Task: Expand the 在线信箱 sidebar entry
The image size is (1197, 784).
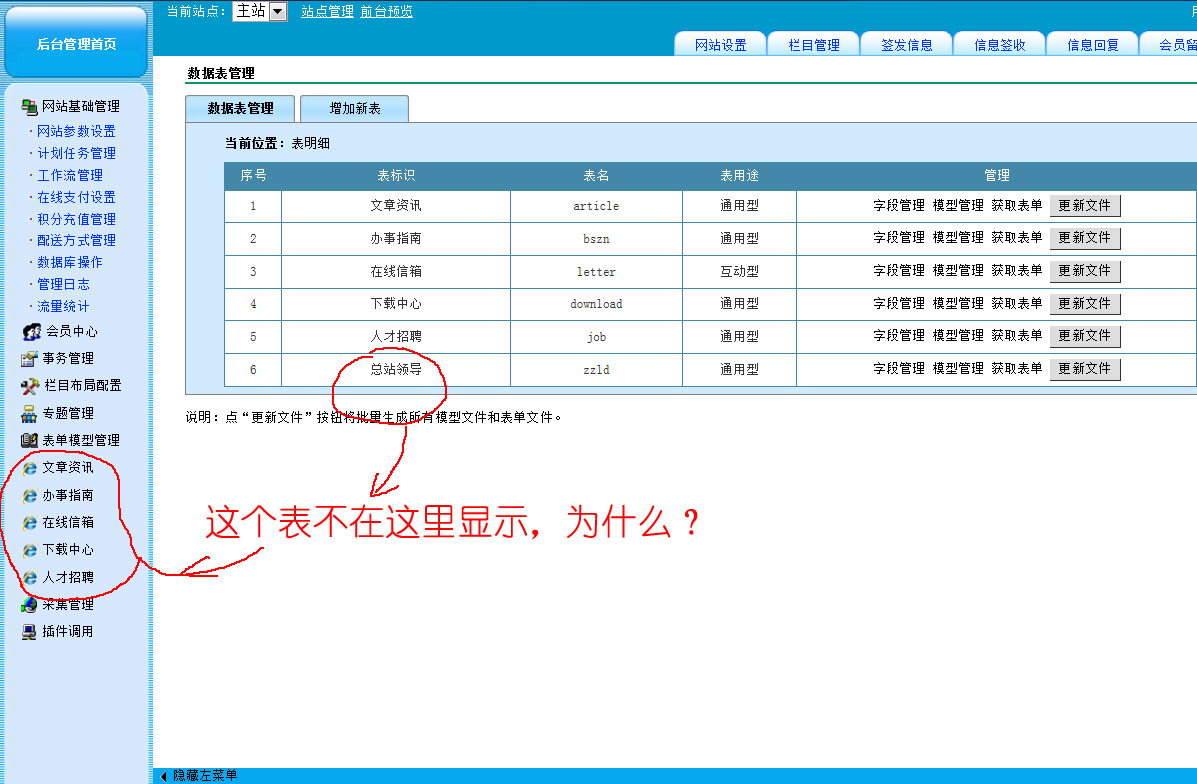Action: [67, 522]
